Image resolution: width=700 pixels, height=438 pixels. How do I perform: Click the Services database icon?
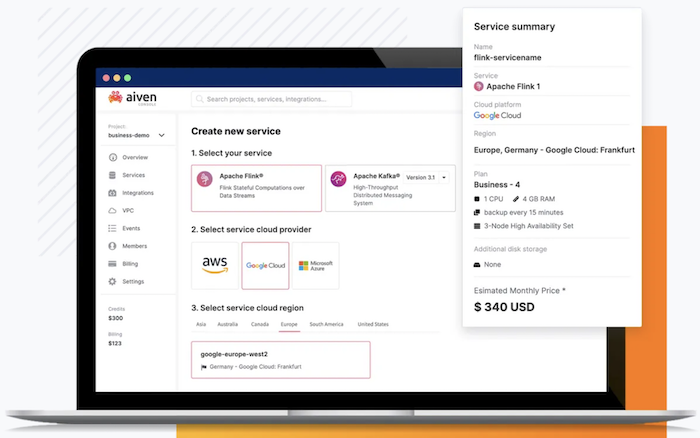[x=112, y=175]
